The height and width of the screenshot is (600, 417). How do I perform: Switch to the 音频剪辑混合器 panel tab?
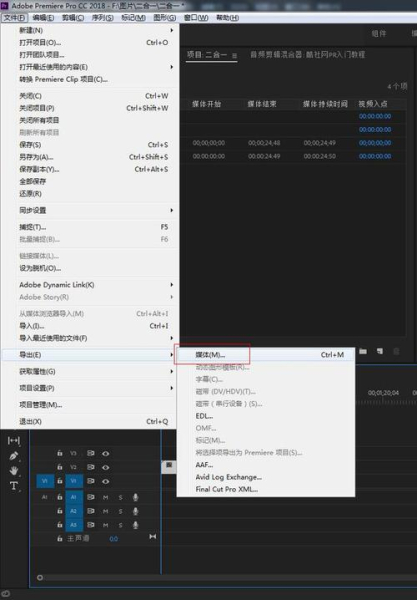pos(307,55)
